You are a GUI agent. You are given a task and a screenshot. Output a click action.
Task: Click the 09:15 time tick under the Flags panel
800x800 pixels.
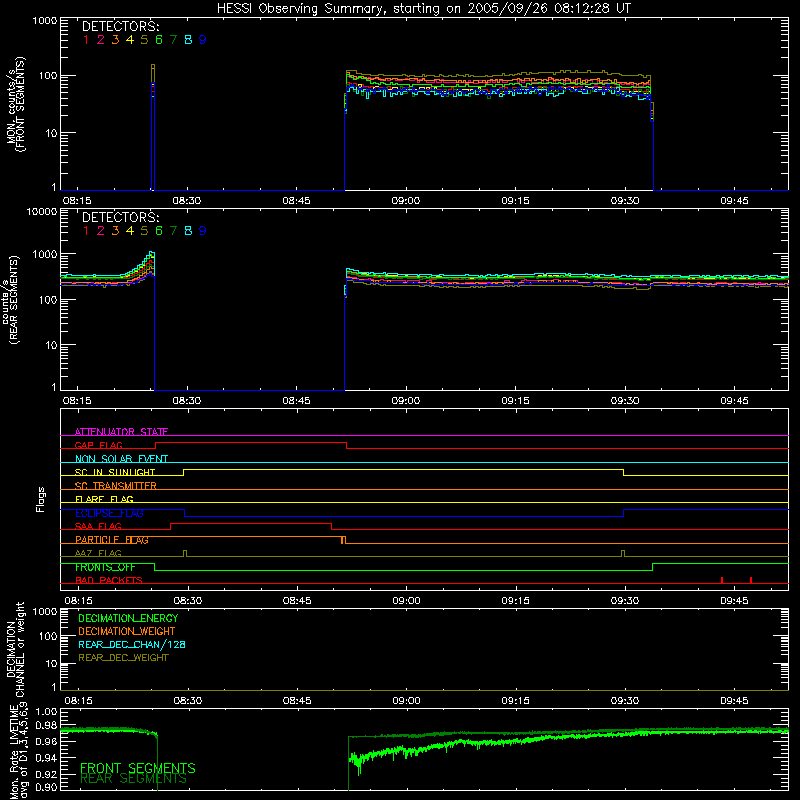[x=516, y=601]
